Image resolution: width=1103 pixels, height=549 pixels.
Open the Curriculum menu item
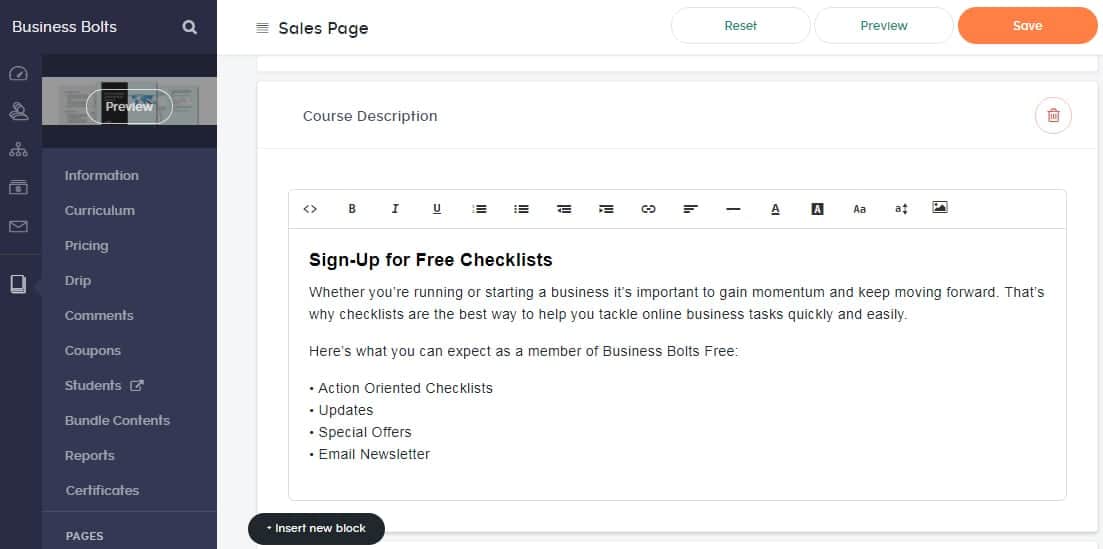[x=100, y=211]
